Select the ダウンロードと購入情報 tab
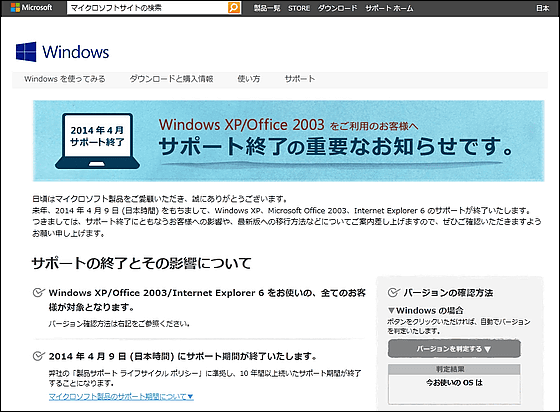The width and height of the screenshot is (560, 412). (x=171, y=79)
